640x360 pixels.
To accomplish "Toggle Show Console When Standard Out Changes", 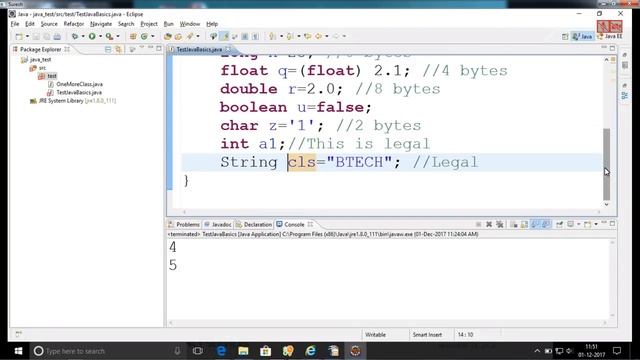I will click(535, 224).
